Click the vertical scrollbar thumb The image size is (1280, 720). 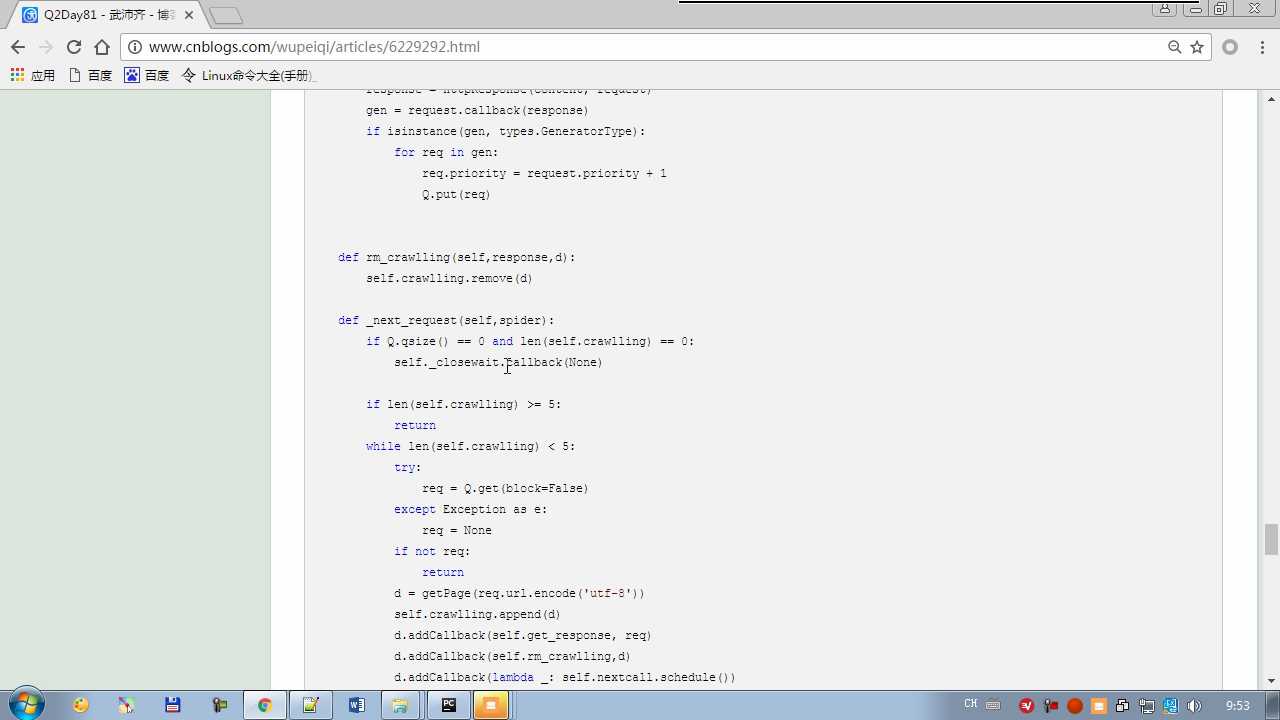(x=1271, y=539)
